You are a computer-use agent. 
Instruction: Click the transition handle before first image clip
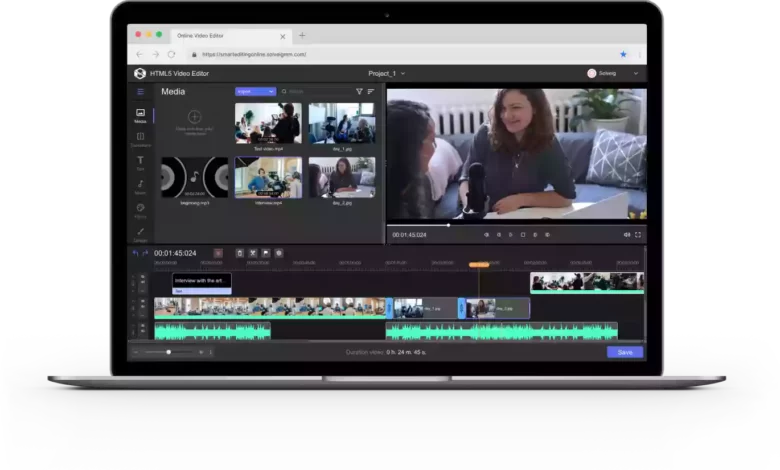pyautogui.click(x=390, y=308)
